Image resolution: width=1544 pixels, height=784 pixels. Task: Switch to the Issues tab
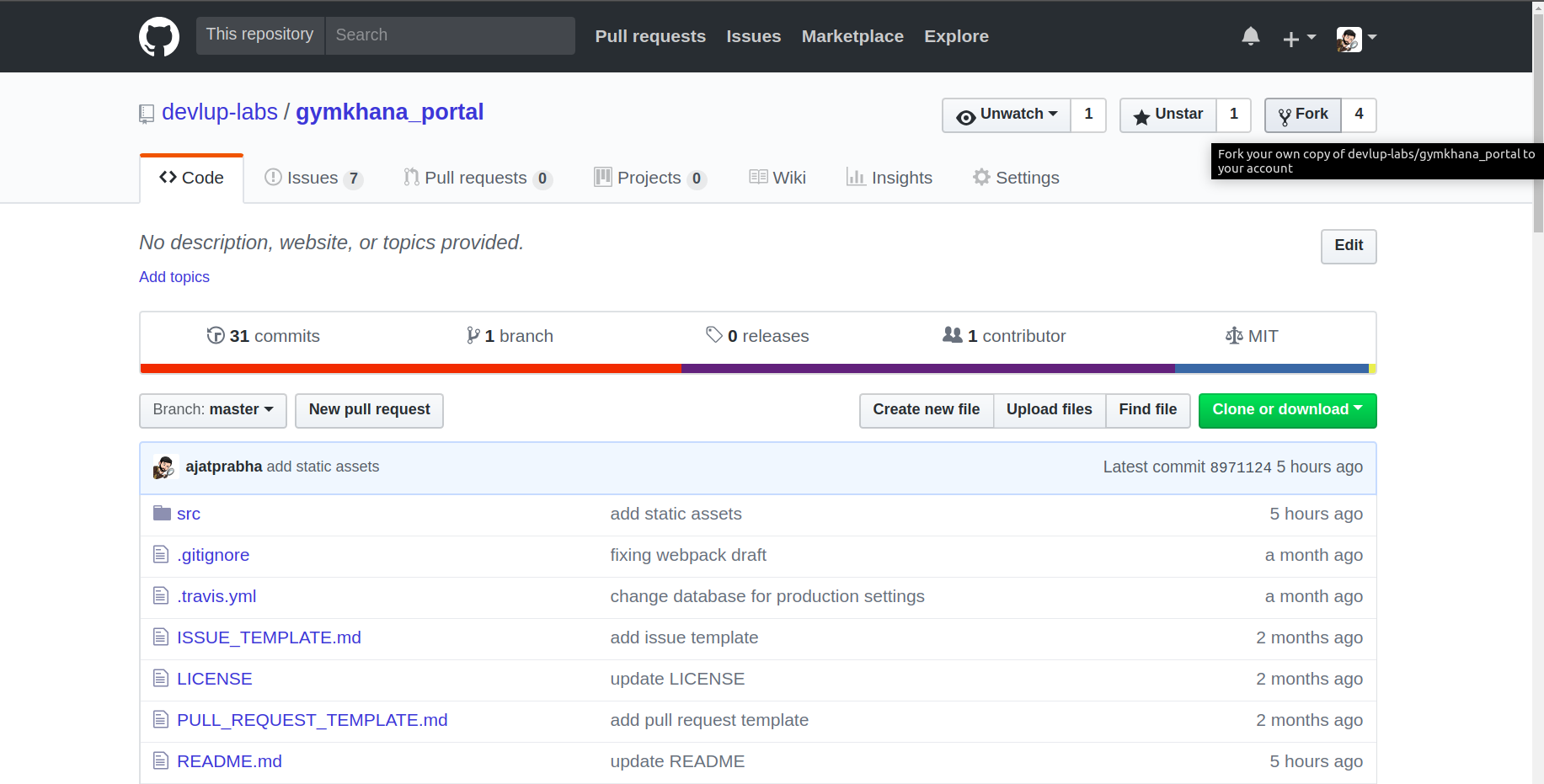(x=313, y=177)
